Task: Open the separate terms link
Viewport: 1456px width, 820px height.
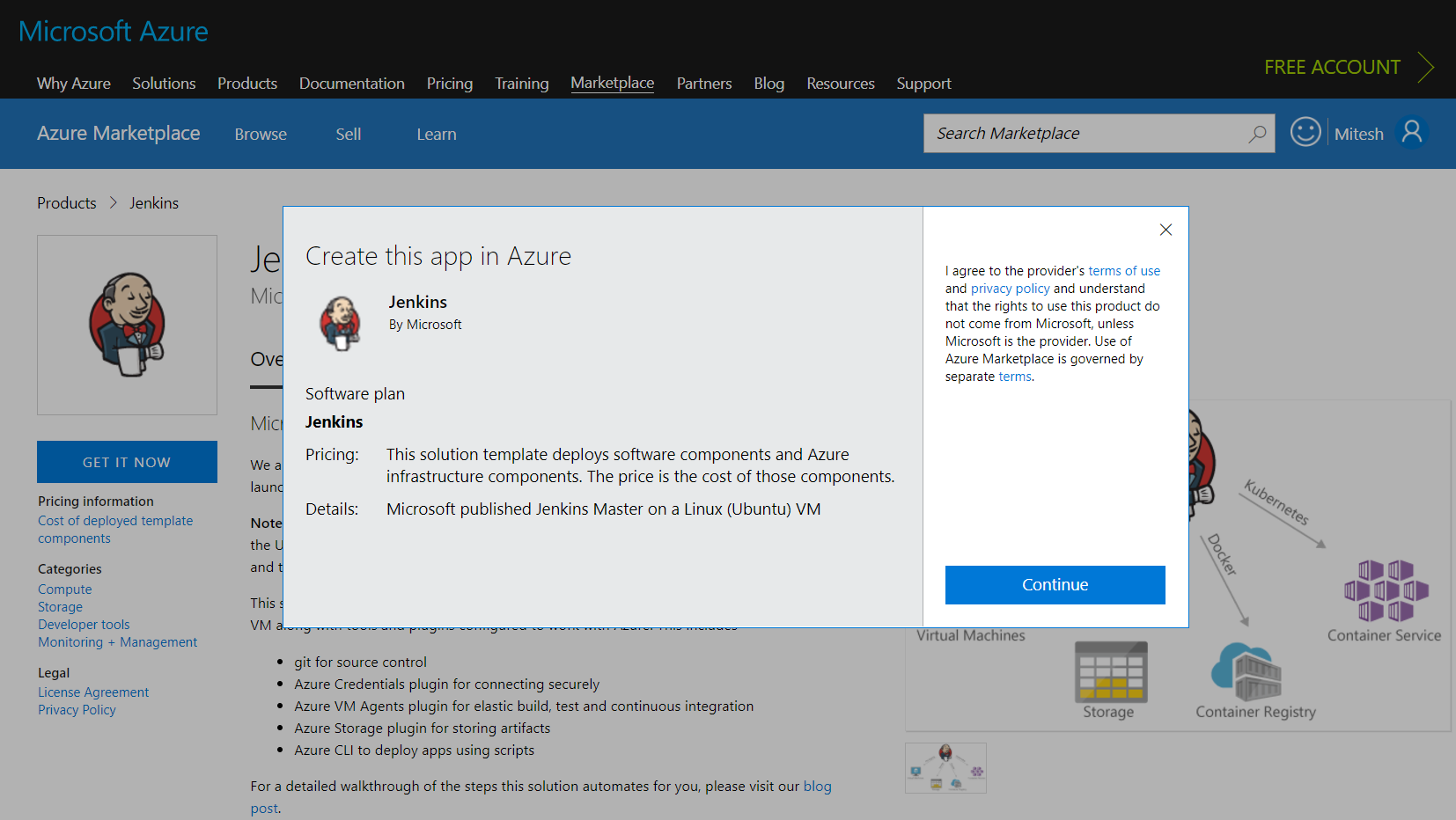Action: pyautogui.click(x=1015, y=377)
